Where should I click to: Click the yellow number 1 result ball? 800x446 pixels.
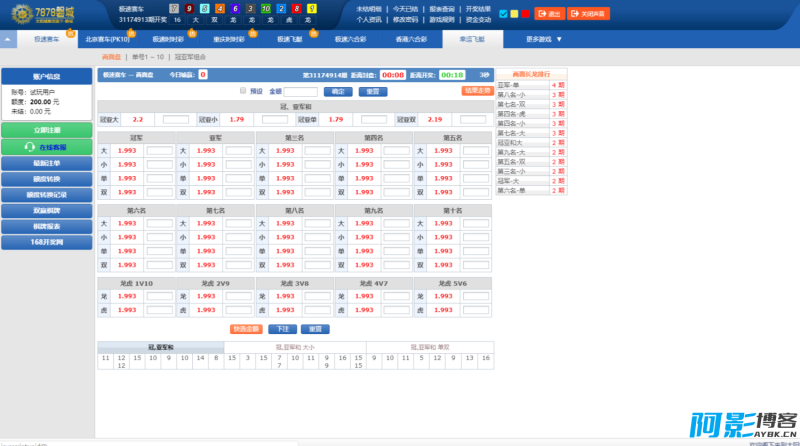pos(310,9)
